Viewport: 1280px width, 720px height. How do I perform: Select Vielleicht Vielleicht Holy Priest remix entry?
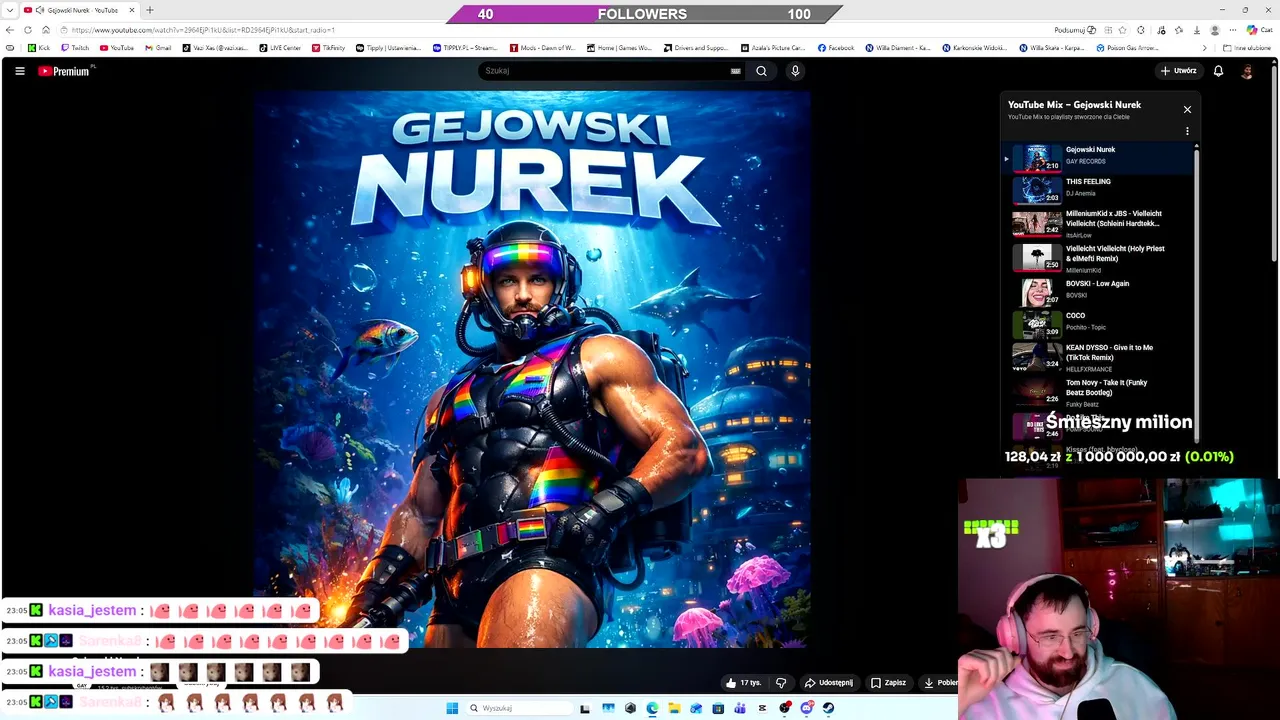1098,257
